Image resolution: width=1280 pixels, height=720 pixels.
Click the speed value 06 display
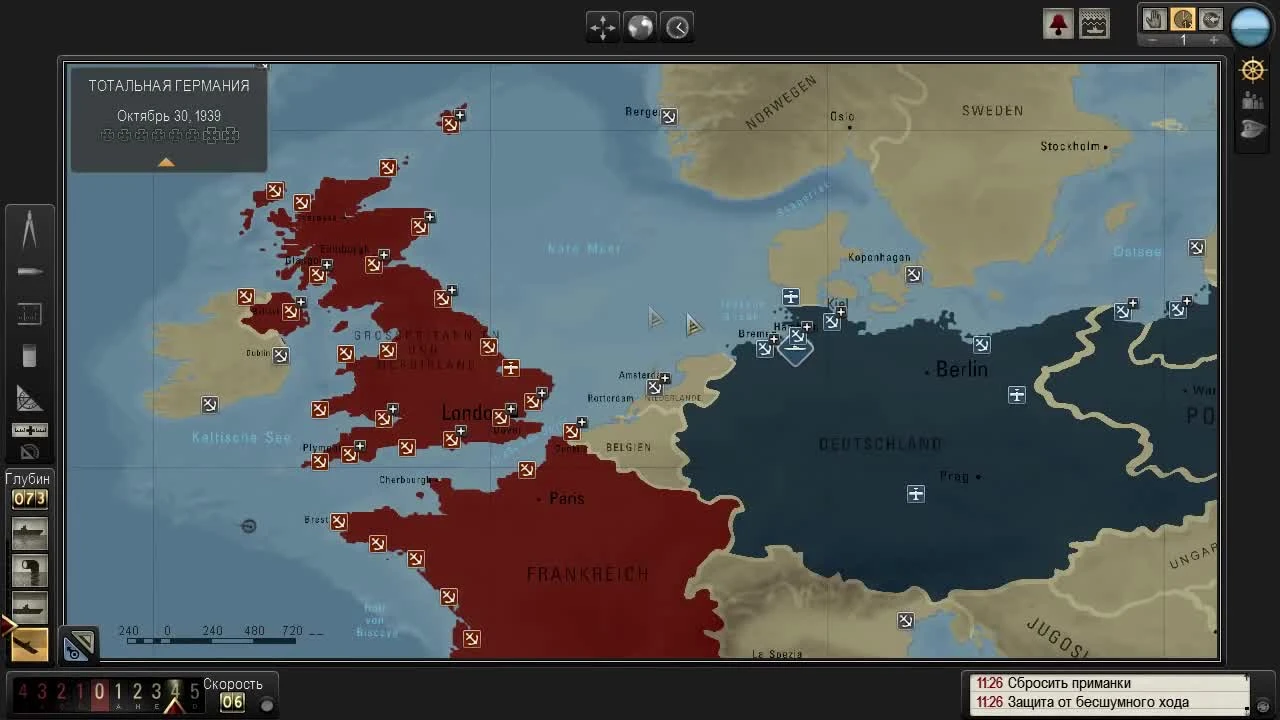point(232,702)
